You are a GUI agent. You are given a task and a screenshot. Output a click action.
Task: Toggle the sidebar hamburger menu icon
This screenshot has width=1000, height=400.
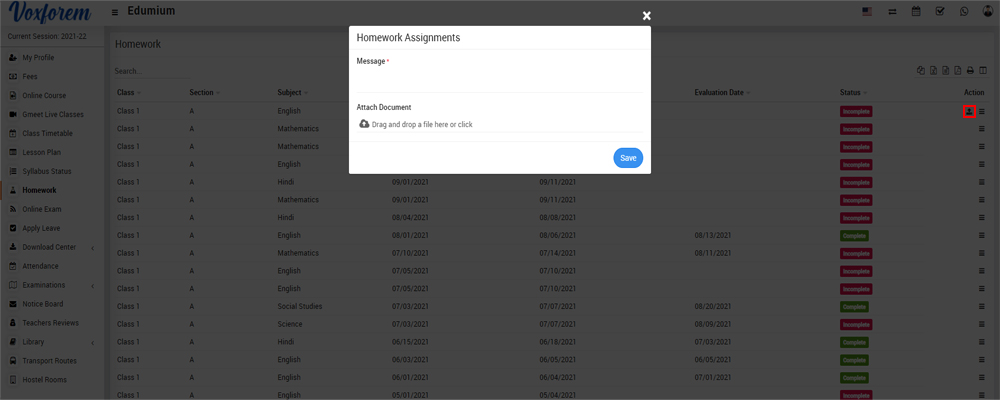(x=115, y=11)
